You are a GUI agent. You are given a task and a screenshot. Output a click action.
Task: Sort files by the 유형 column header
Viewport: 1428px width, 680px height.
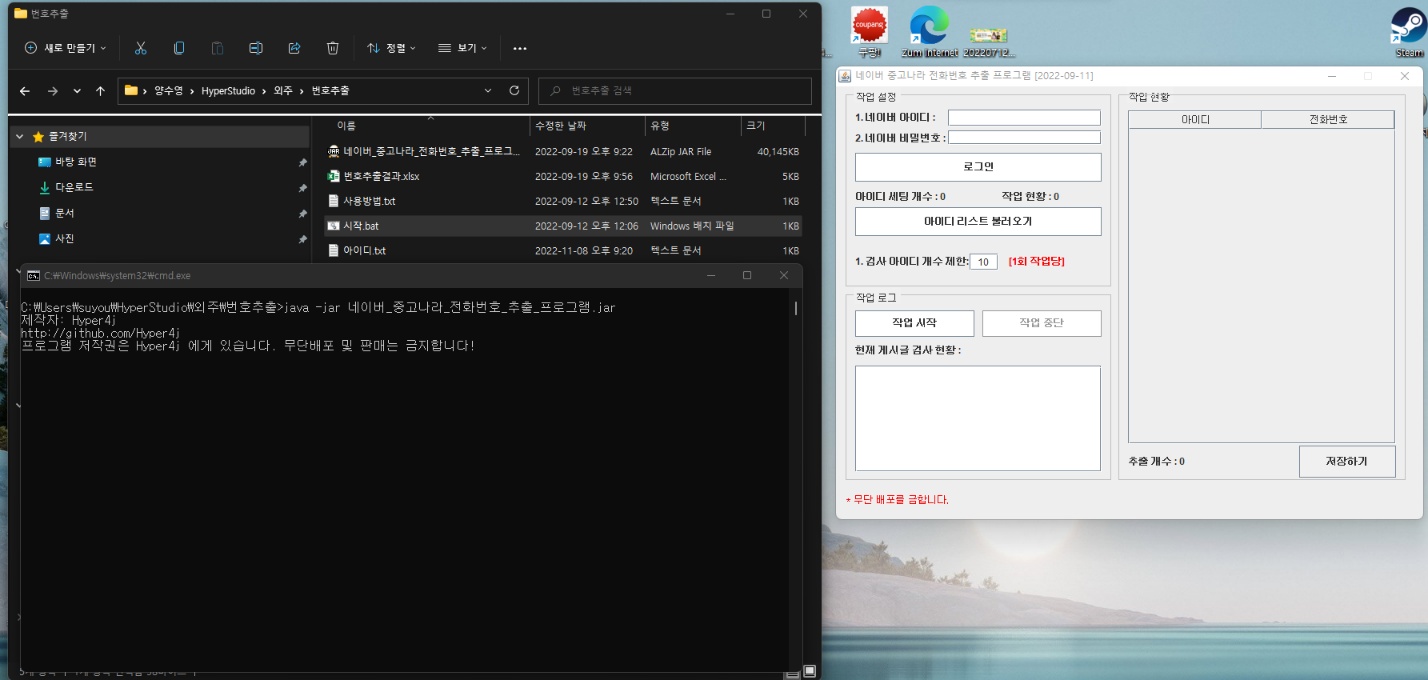tap(692, 126)
